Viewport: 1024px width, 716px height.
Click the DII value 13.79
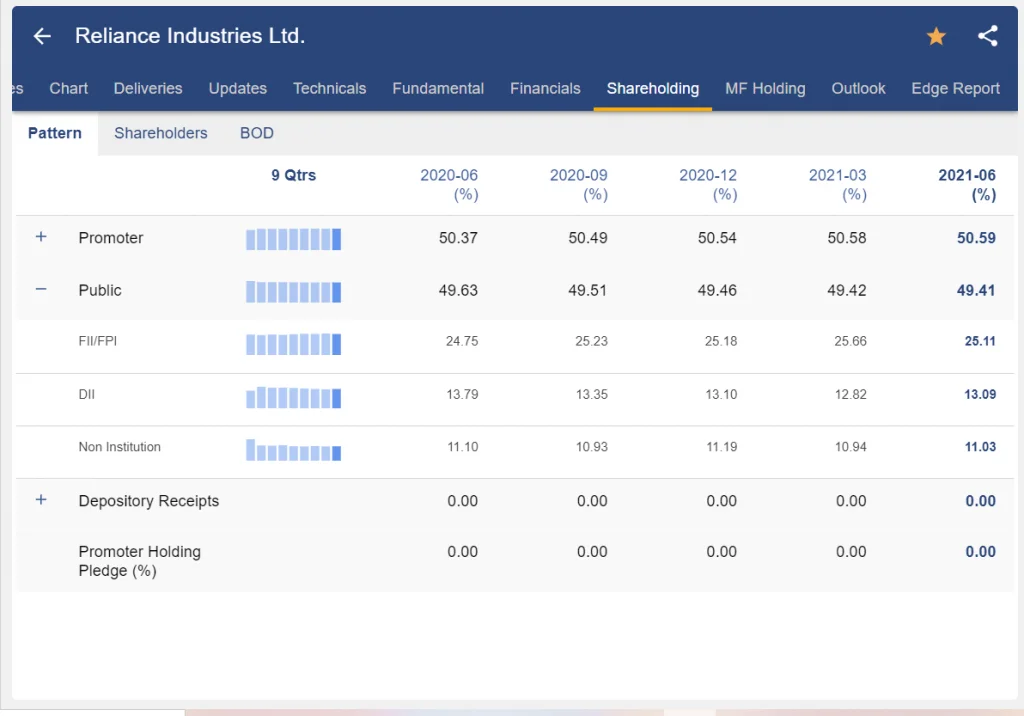[x=462, y=395]
